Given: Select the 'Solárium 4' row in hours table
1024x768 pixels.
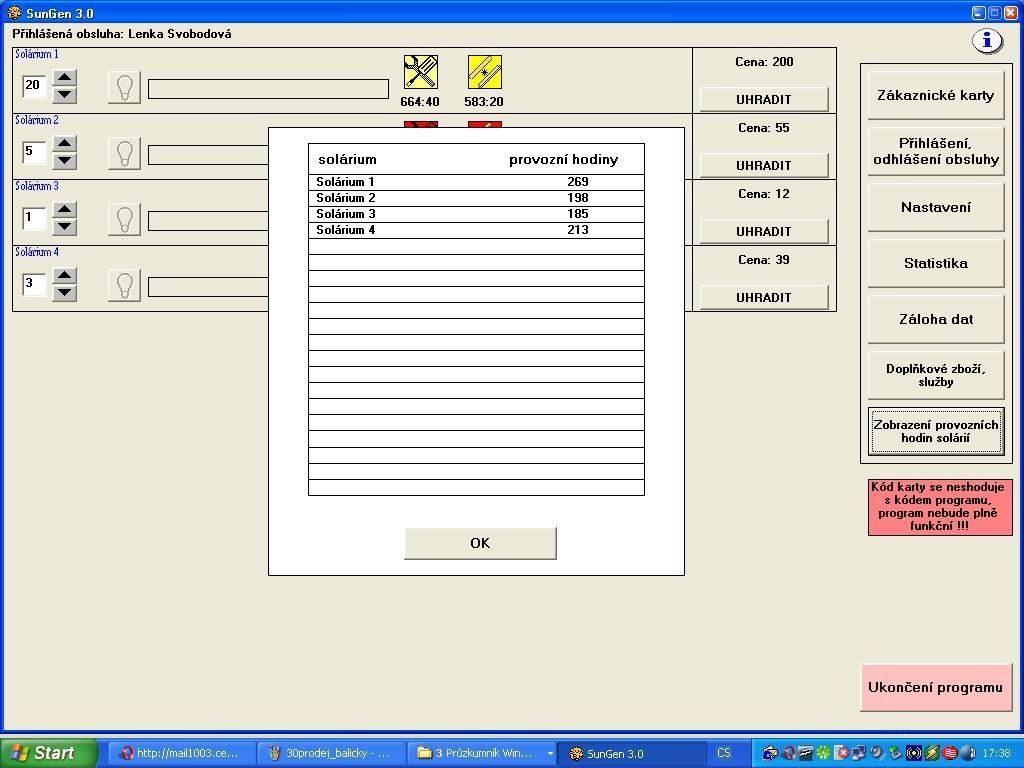Looking at the screenshot, I should click(x=476, y=230).
